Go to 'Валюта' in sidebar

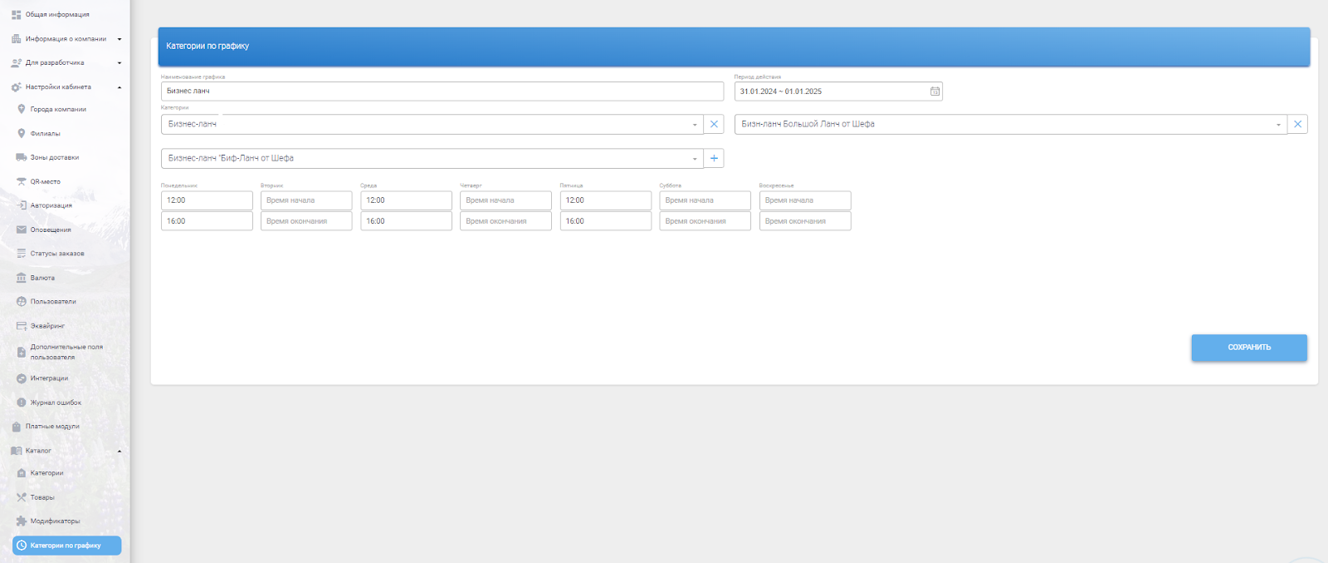pos(42,277)
